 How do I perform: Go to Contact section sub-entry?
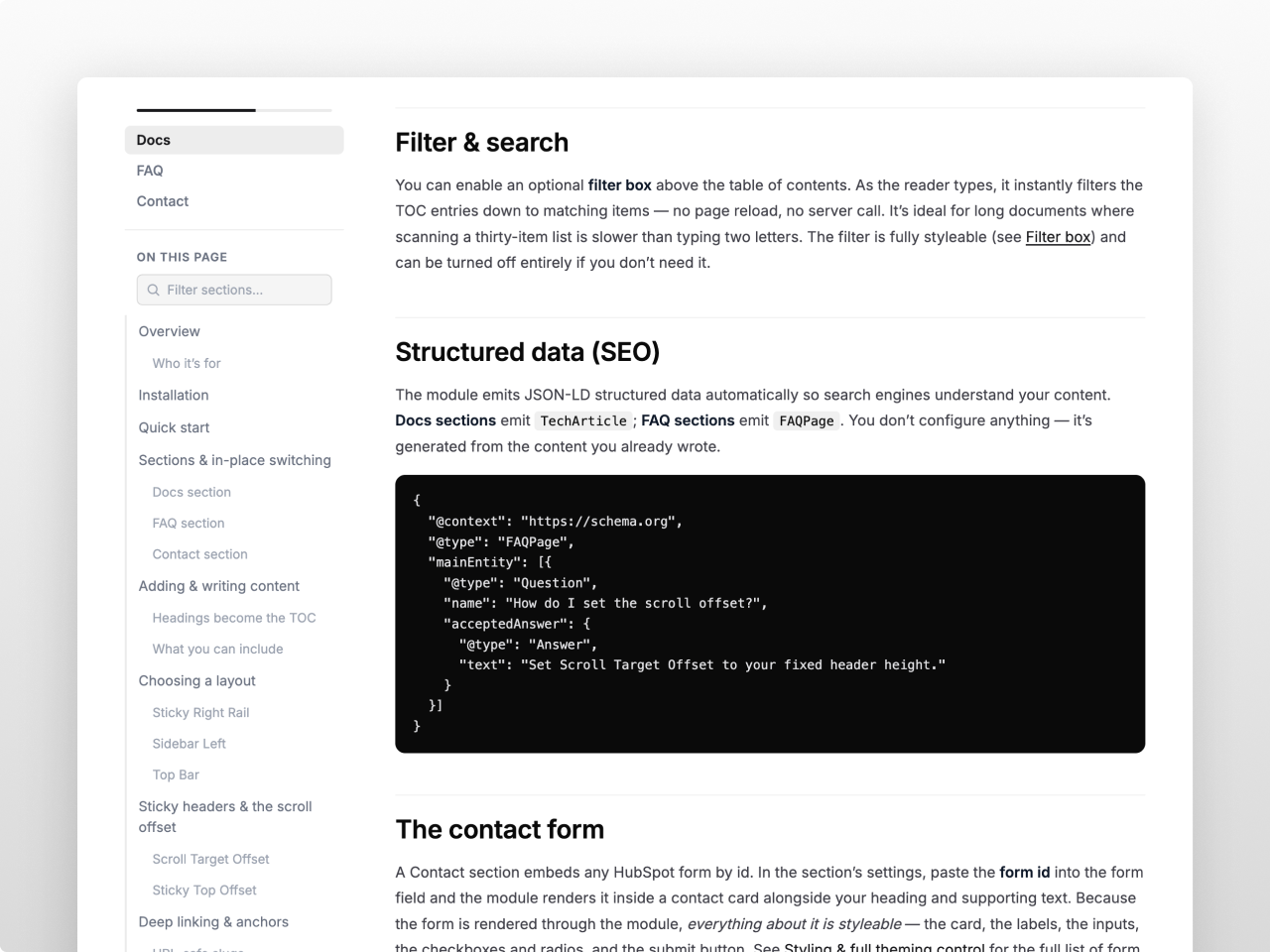199,554
